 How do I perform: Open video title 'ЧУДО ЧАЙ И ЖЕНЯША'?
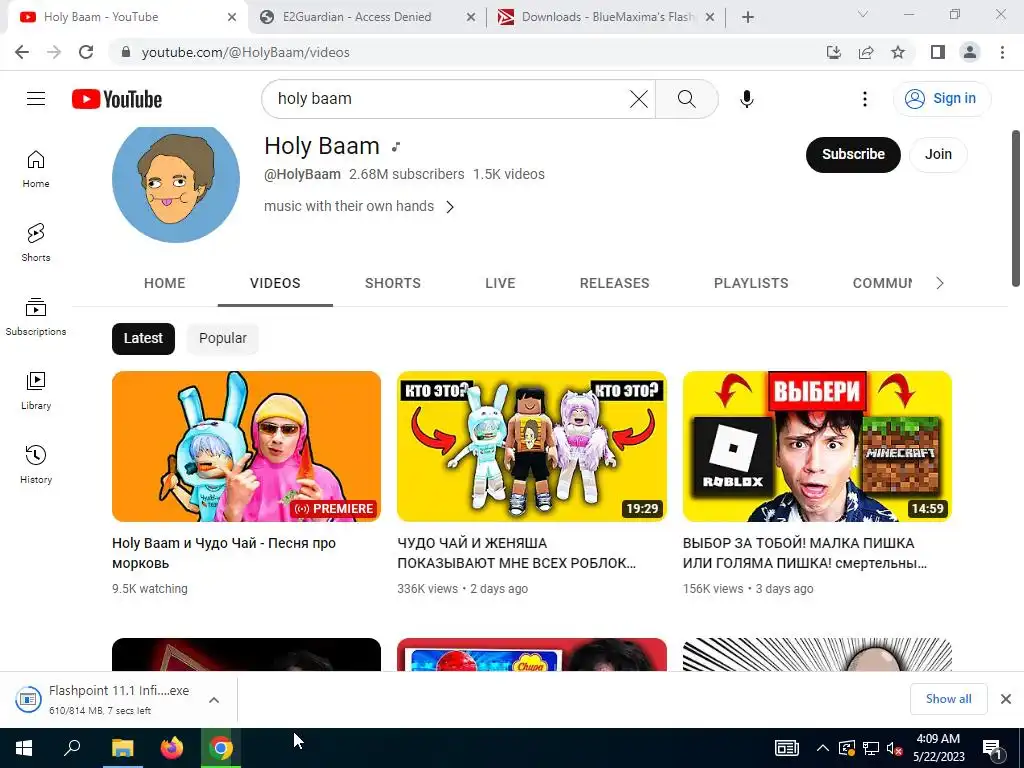coord(517,552)
